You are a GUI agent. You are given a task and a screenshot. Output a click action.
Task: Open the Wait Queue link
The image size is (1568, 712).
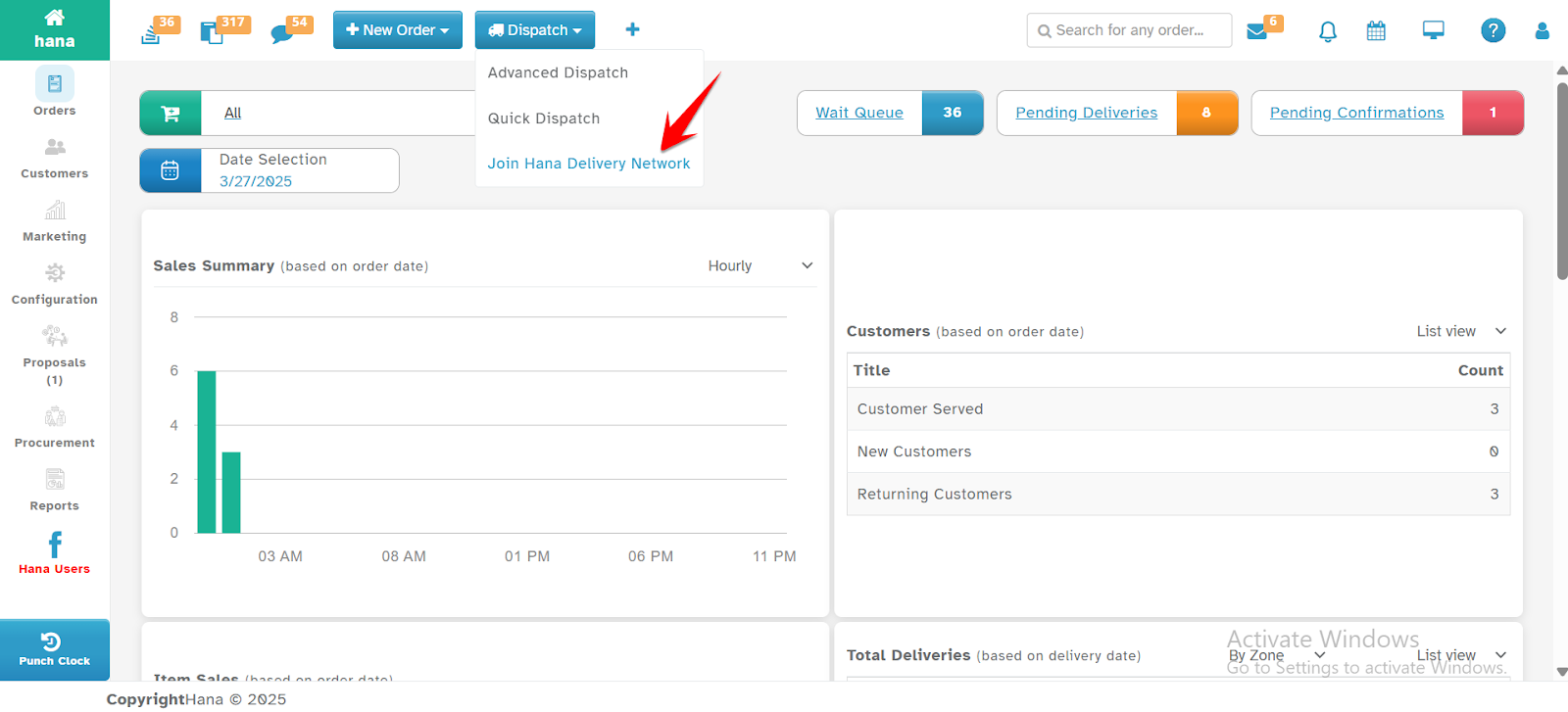pyautogui.click(x=859, y=113)
